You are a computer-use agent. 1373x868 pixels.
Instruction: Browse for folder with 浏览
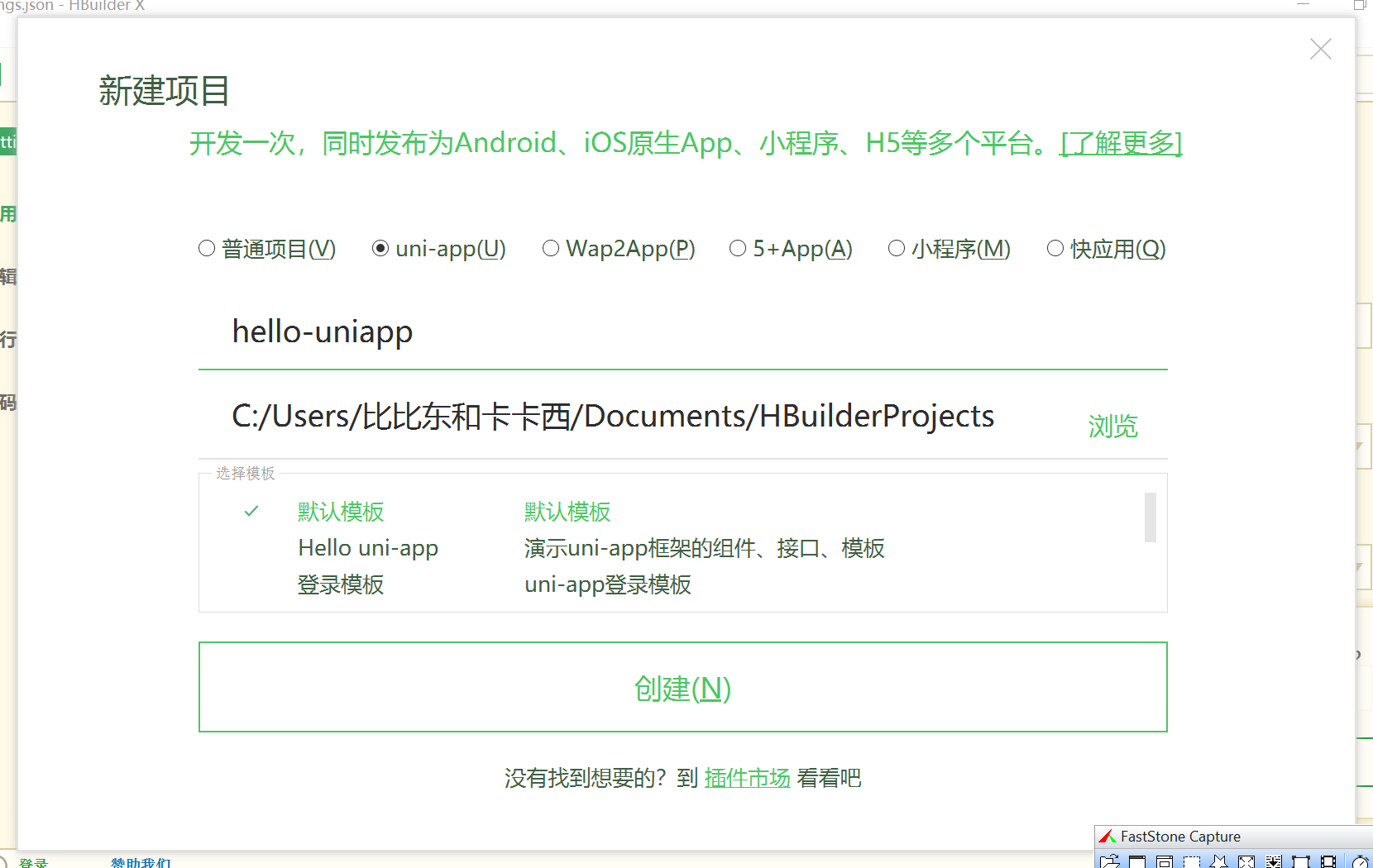1113,427
